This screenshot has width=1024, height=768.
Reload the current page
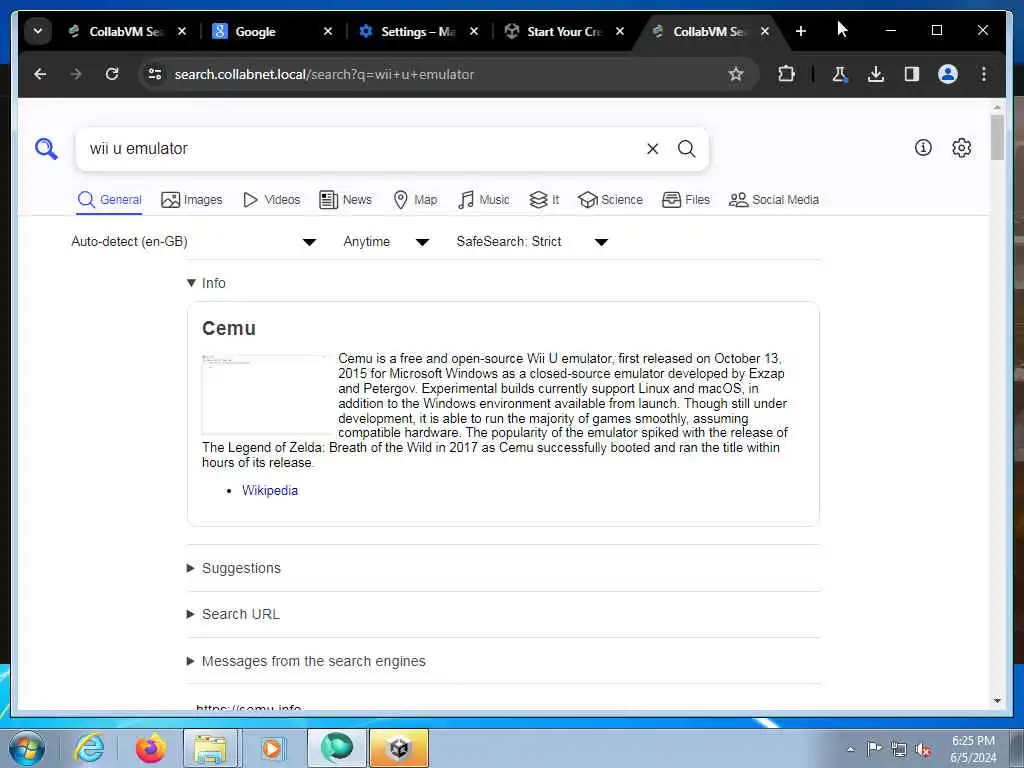112,74
